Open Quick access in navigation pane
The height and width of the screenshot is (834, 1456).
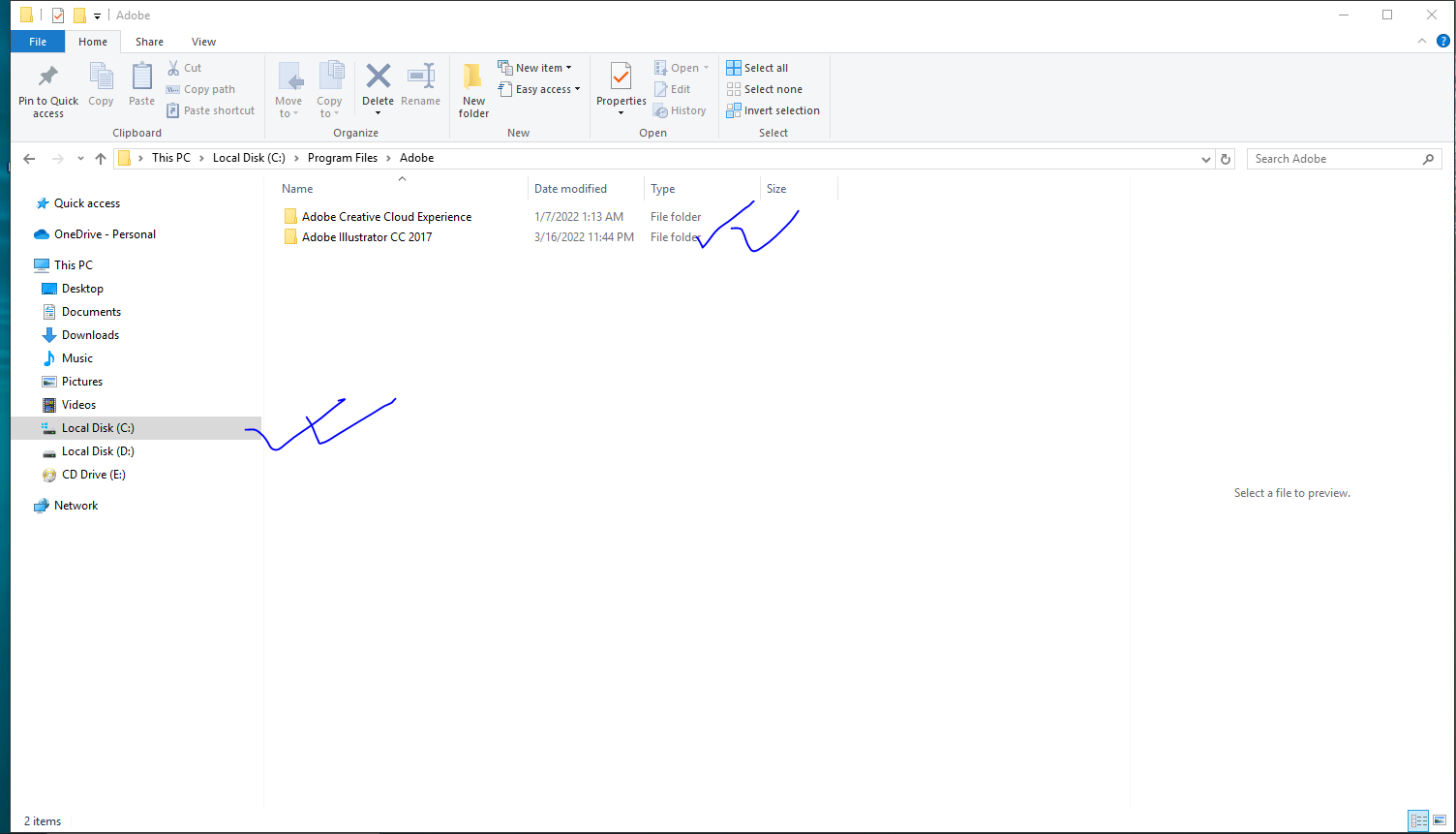[x=87, y=203]
